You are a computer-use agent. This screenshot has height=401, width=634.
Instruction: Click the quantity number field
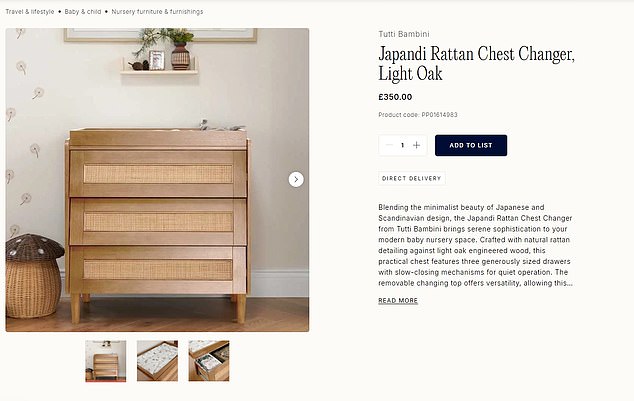[402, 145]
